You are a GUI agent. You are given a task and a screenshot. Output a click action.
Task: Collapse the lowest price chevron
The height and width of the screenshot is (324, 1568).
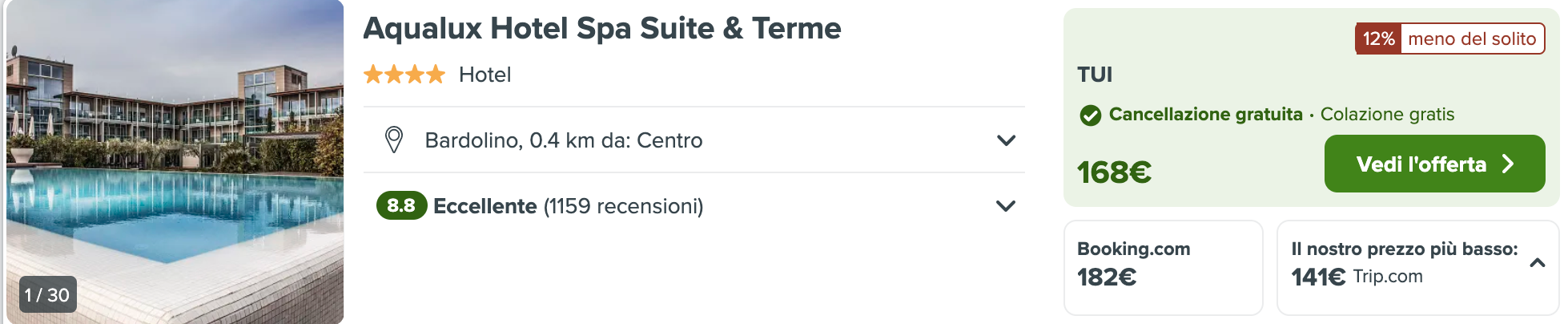[x=1537, y=262]
